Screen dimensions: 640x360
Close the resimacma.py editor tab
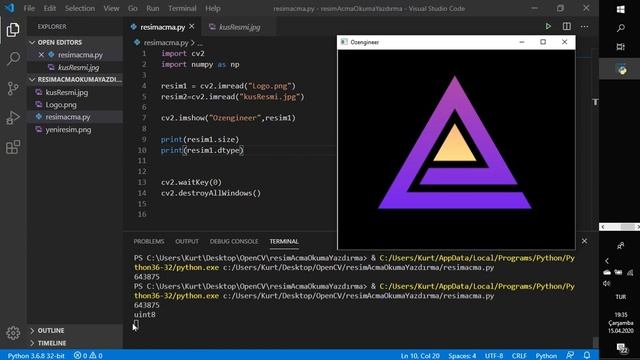pos(192,27)
